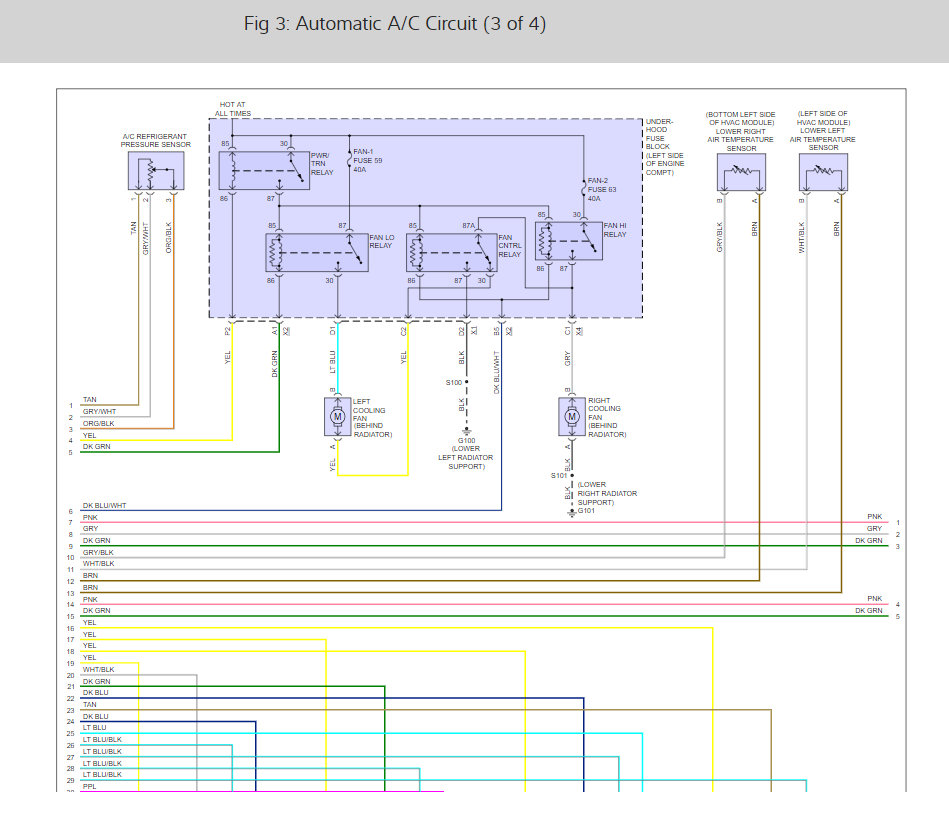
Task: Click the PPL wire label at row 29
Action: pos(90,786)
